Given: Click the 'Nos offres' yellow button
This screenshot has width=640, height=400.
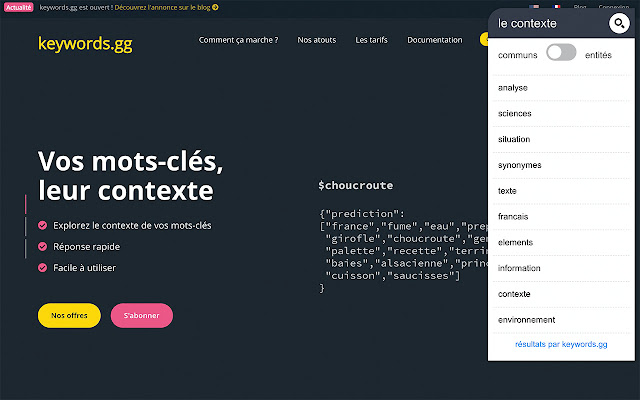Looking at the screenshot, I should click(x=69, y=316).
